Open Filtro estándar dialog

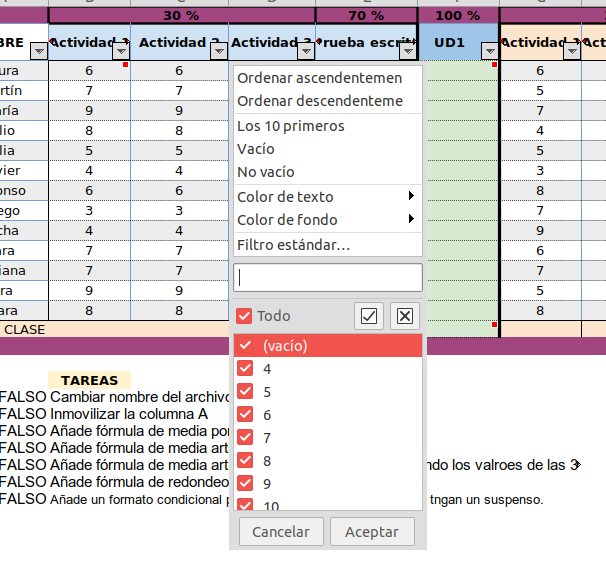328,245
